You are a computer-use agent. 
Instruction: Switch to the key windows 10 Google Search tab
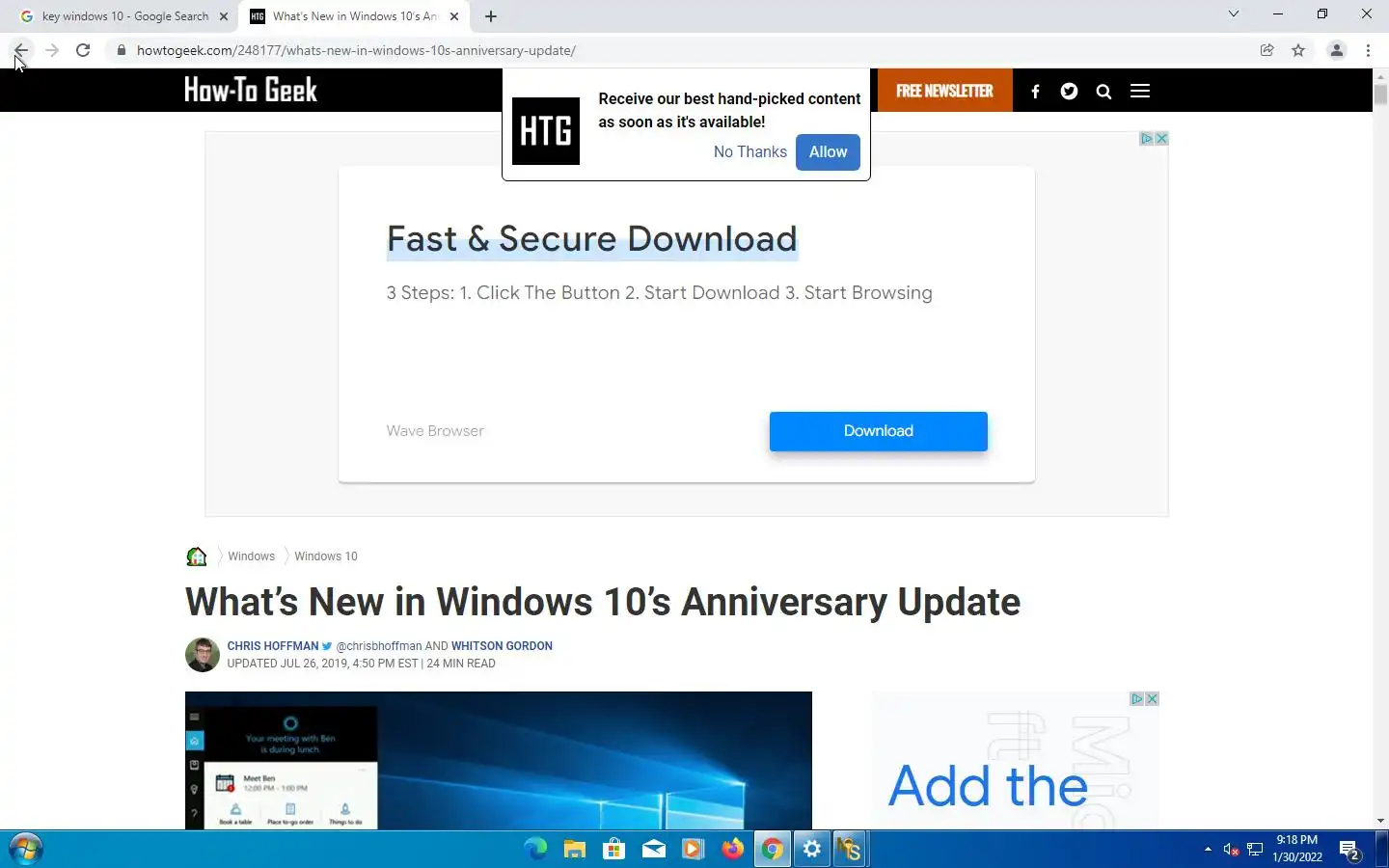(x=124, y=16)
